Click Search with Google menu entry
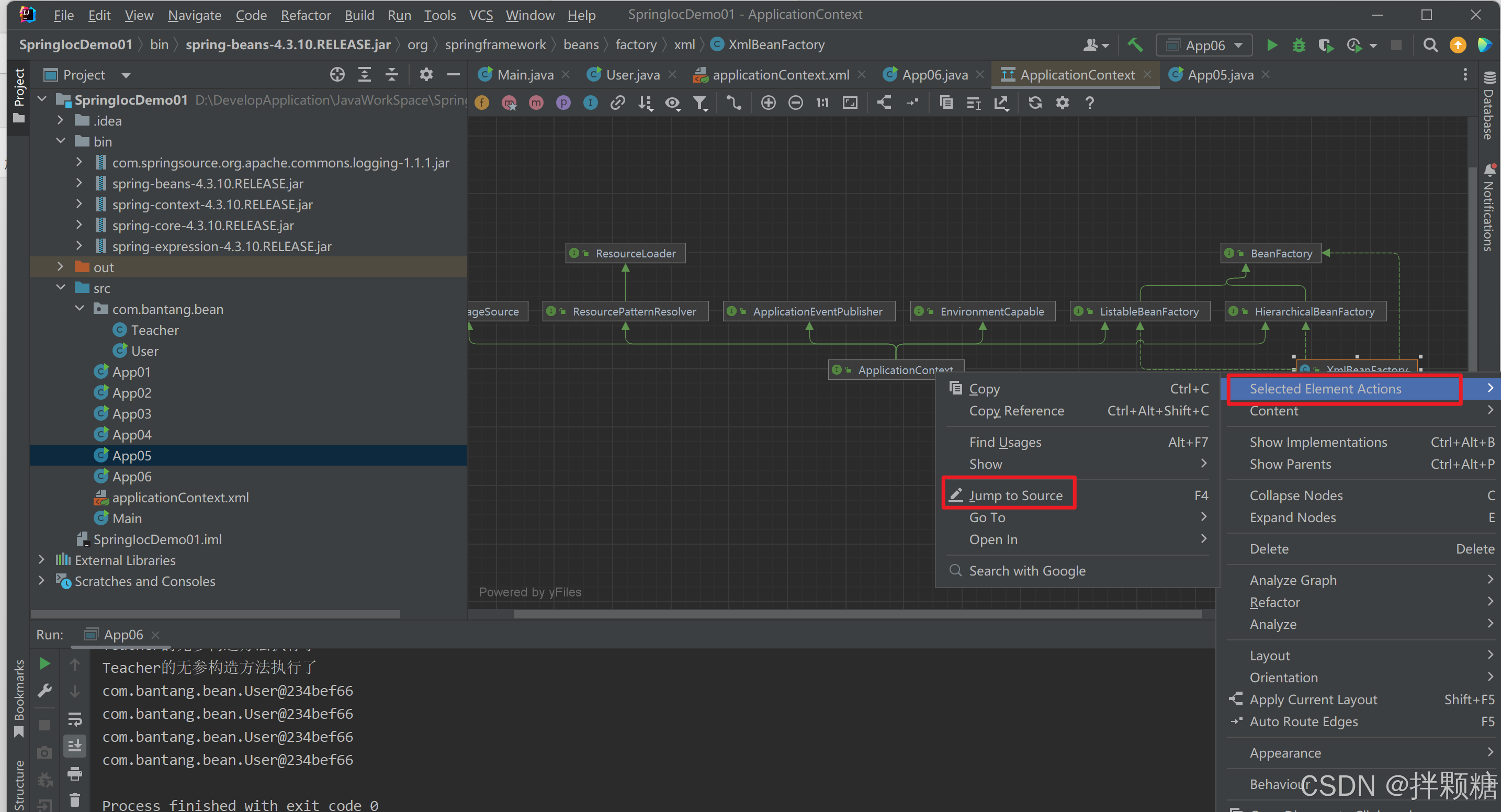The width and height of the screenshot is (1501, 812). [x=1026, y=570]
